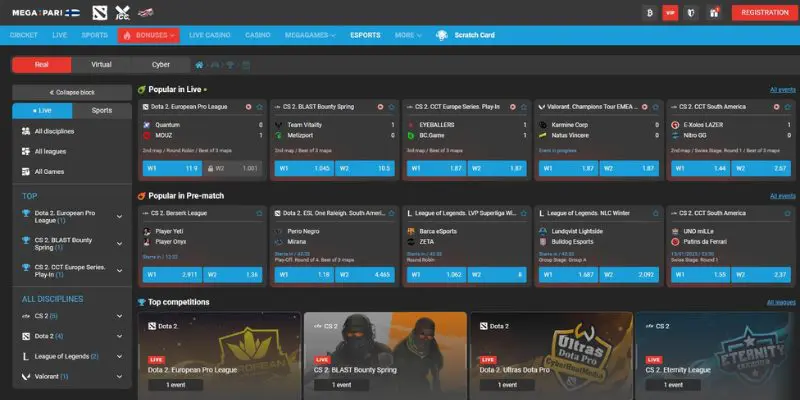Click the All disciplines icon in sidebar
The width and height of the screenshot is (800, 400).
click(26, 131)
